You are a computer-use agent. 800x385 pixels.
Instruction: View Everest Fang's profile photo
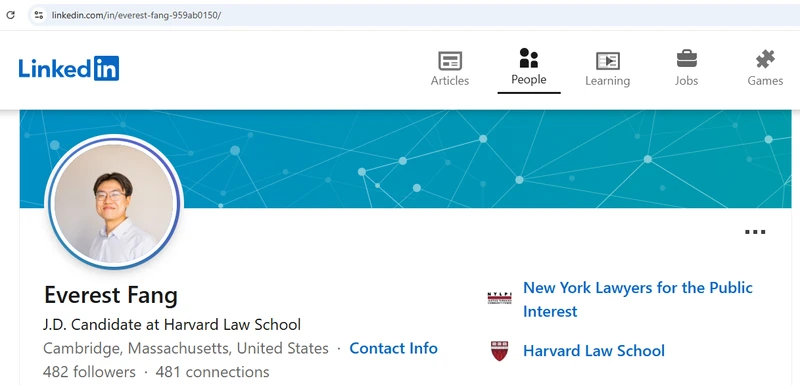[113, 202]
